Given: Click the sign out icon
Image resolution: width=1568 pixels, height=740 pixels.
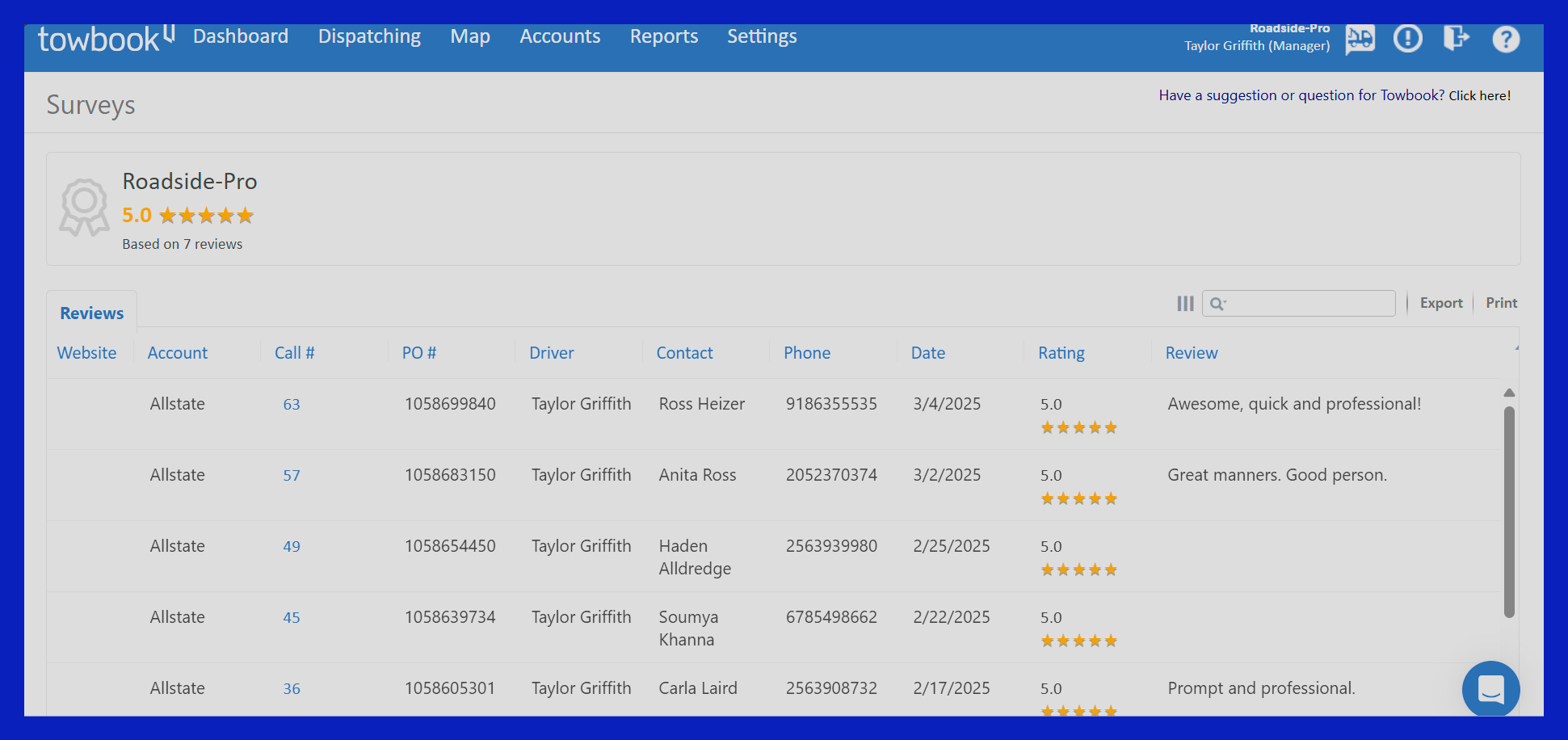Looking at the screenshot, I should pyautogui.click(x=1456, y=38).
